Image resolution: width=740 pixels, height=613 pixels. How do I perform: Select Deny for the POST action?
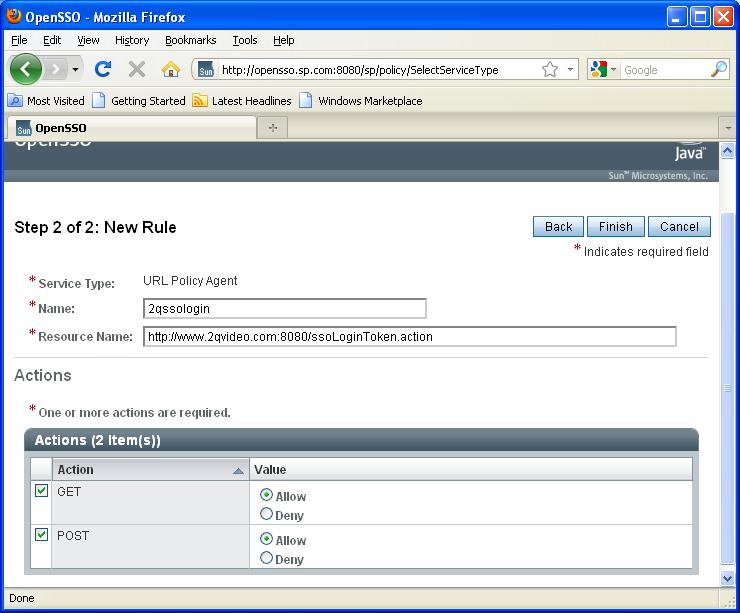click(x=266, y=557)
